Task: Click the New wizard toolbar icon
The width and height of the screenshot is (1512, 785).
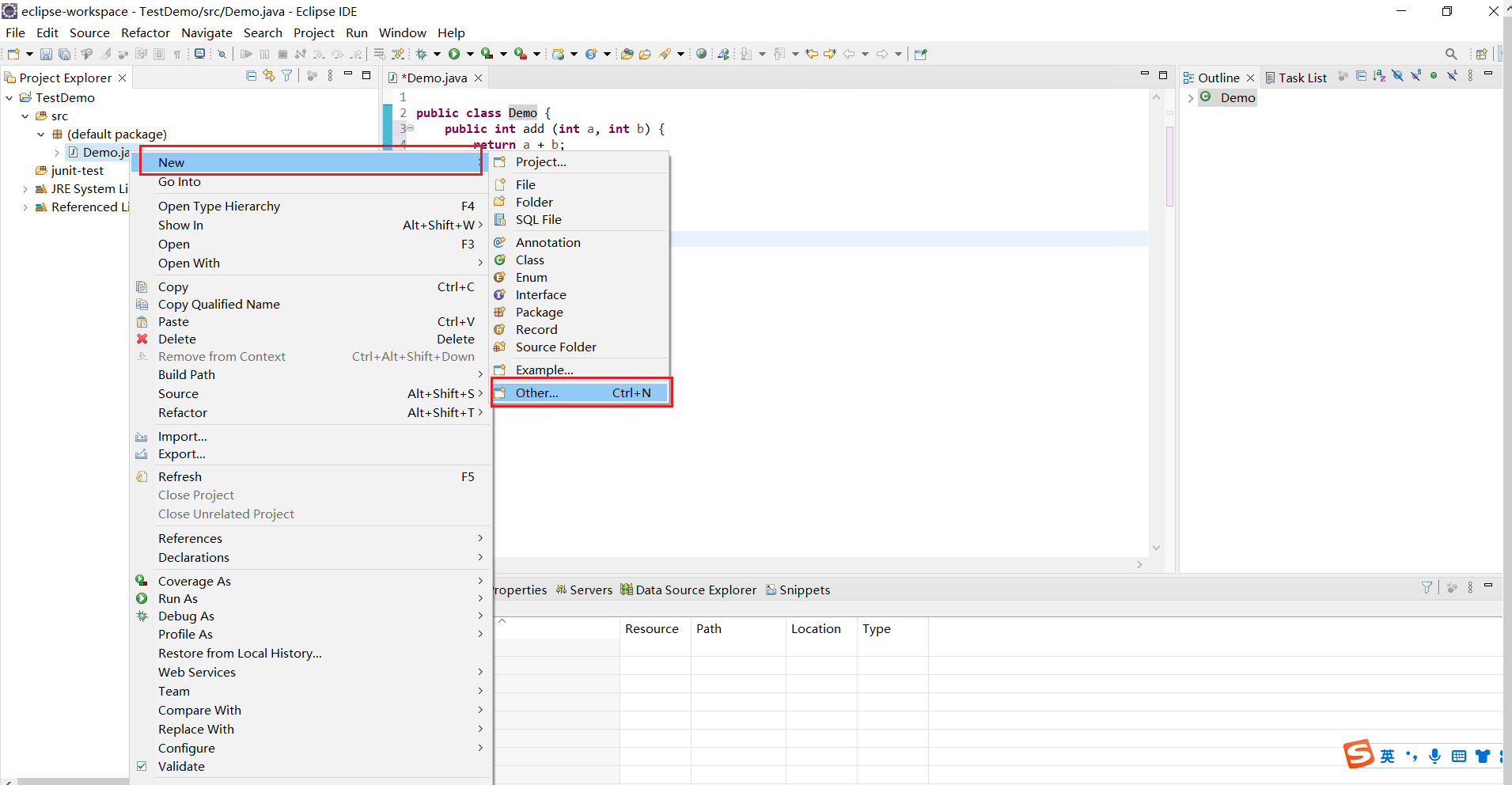Action: click(x=13, y=54)
